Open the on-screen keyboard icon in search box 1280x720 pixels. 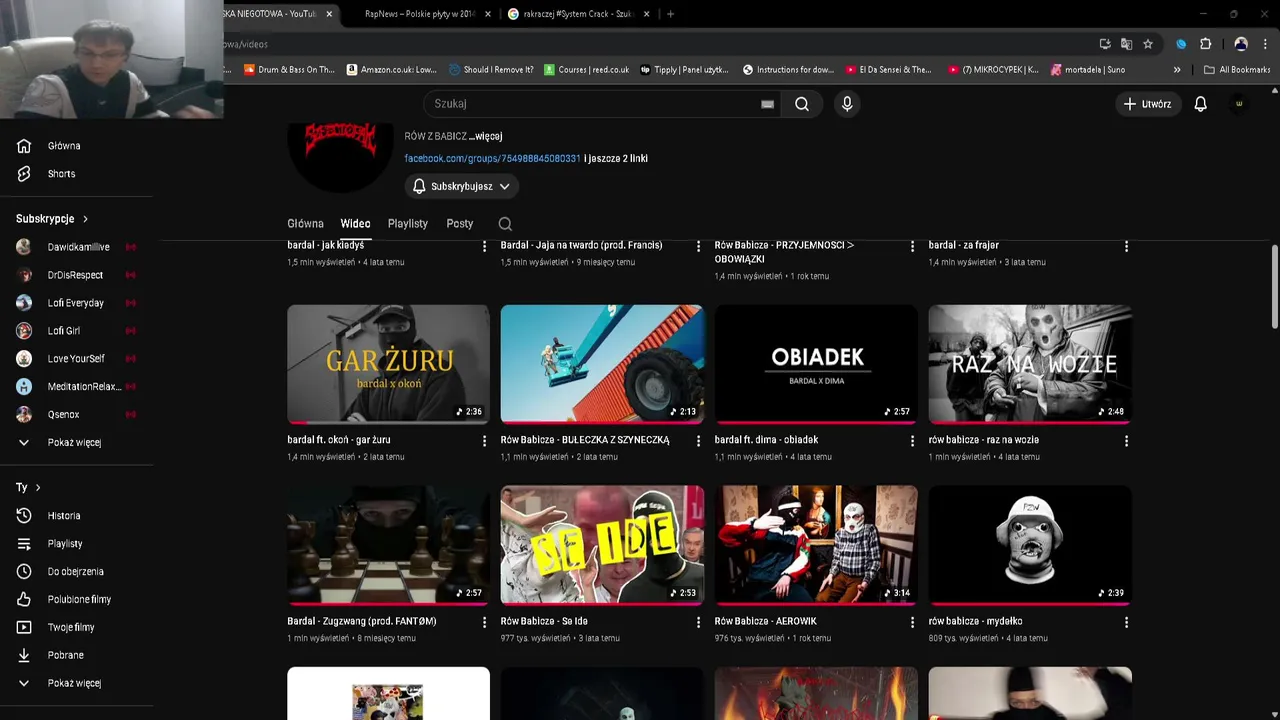pyautogui.click(x=767, y=104)
